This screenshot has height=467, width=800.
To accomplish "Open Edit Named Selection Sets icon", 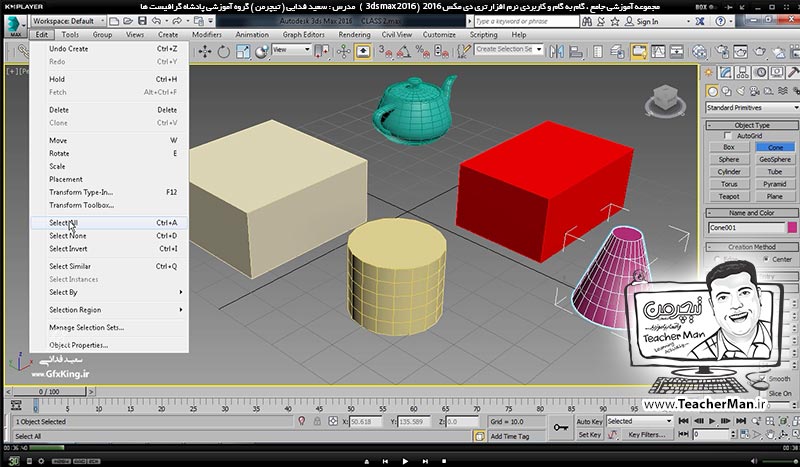I will pyautogui.click(x=464, y=52).
